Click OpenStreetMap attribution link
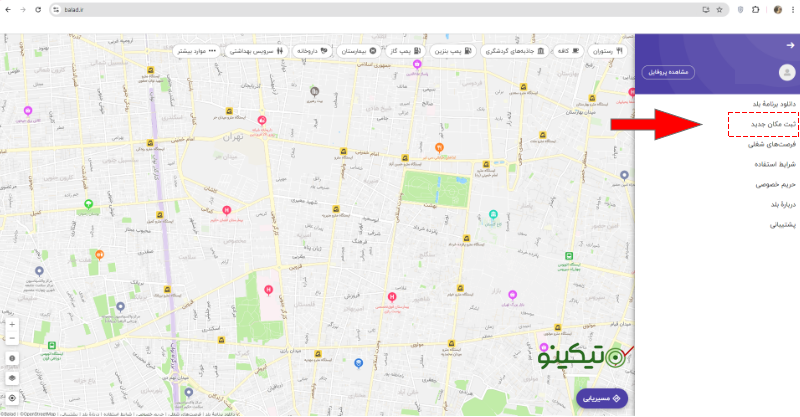This screenshot has height=417, width=800. coord(38,414)
